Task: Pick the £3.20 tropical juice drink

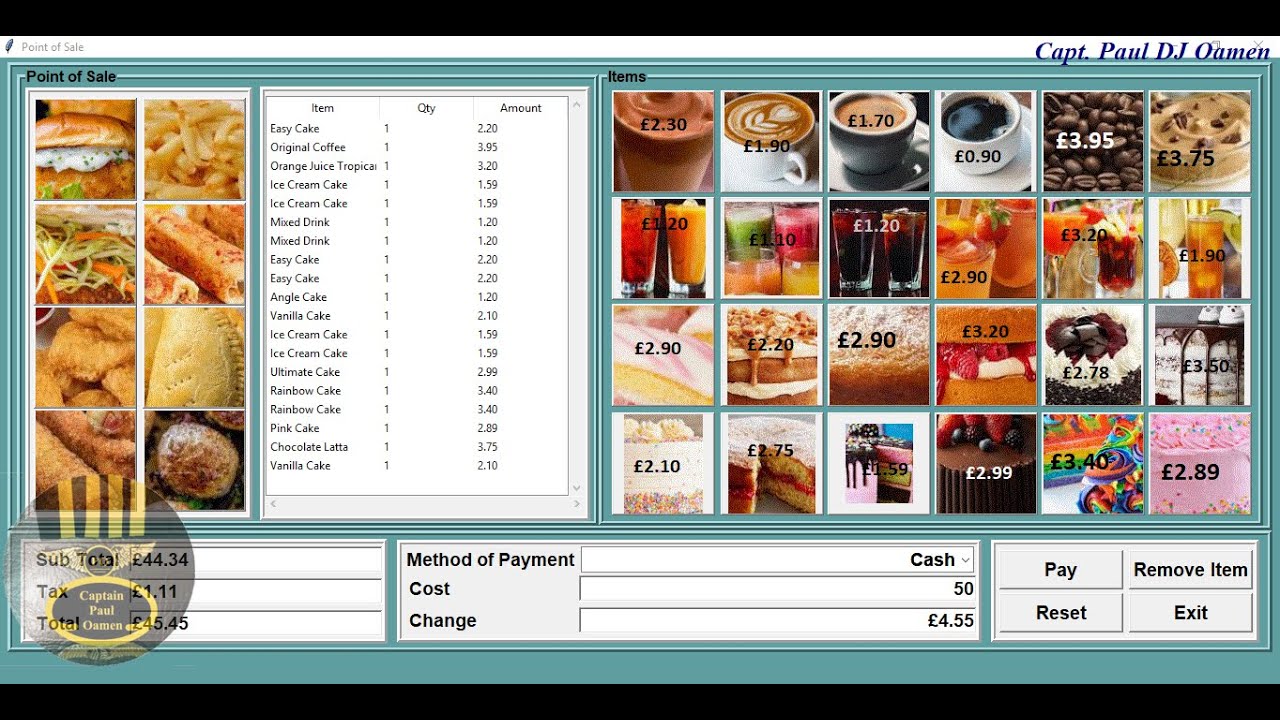Action: point(1093,248)
